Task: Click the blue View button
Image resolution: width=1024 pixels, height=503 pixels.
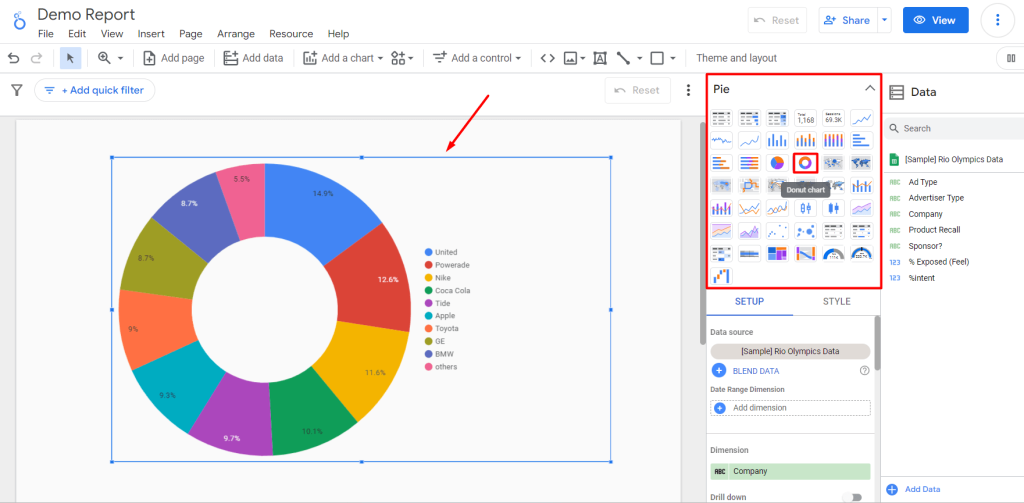Action: point(935,20)
